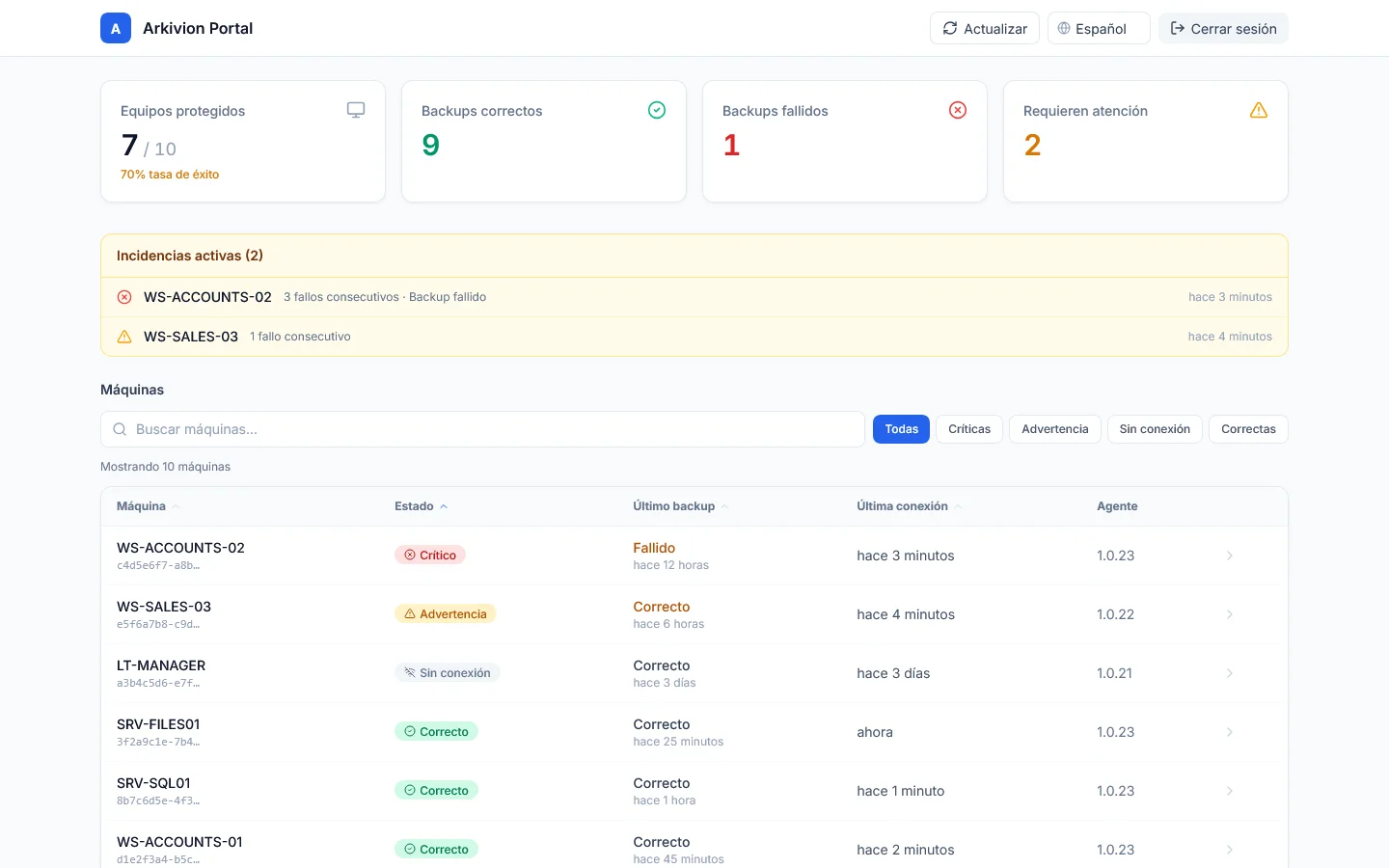
Task: Click the warning icon beside WS-SALES-03 incident
Action: [x=124, y=337]
